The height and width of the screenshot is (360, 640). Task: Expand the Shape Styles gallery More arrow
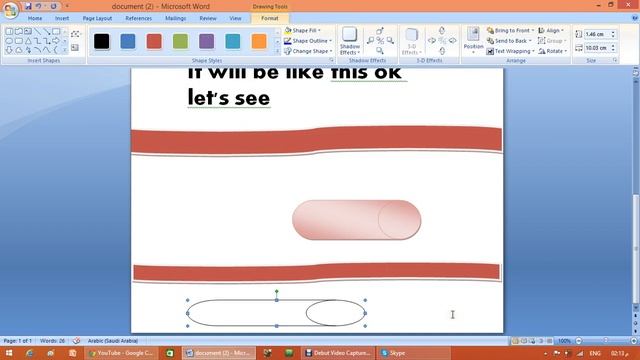pos(277,51)
